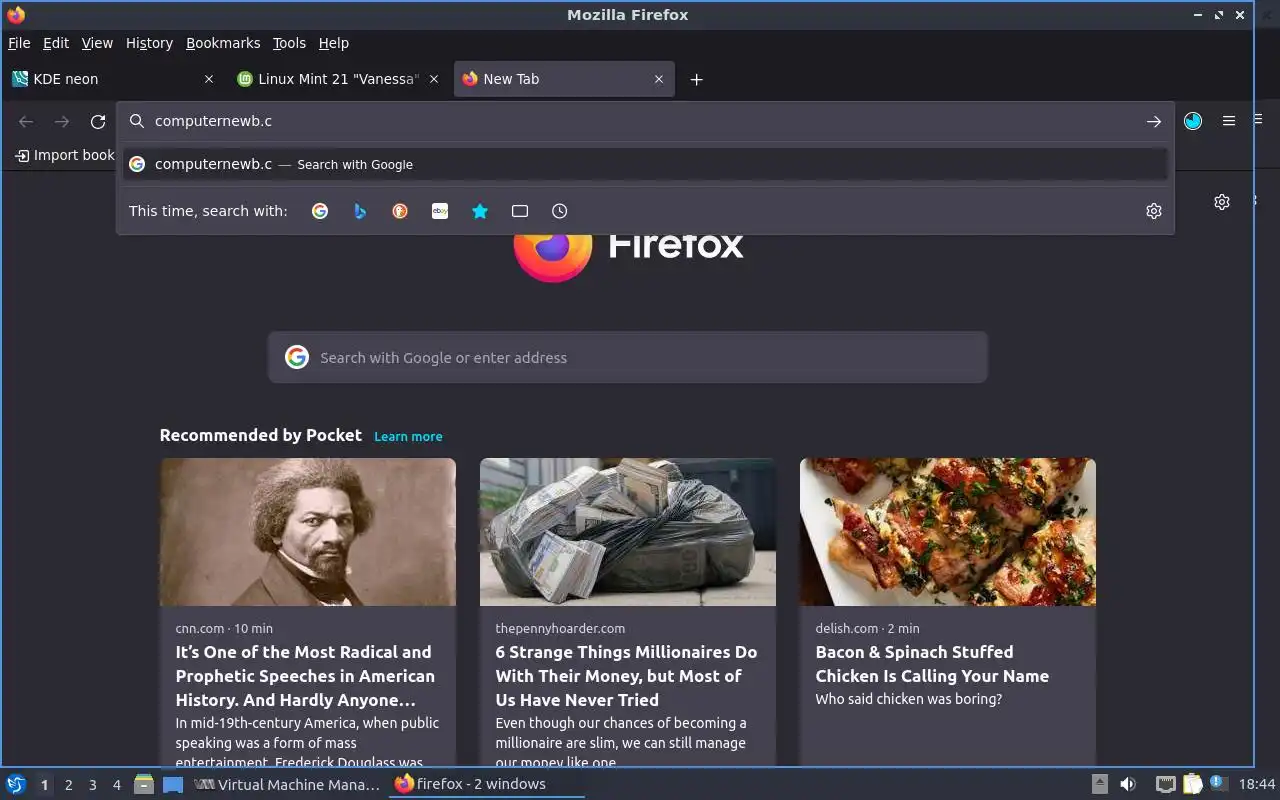This screenshot has width=1280, height=800.
Task: Search this time with DuckDuckGo icon
Action: 400,211
